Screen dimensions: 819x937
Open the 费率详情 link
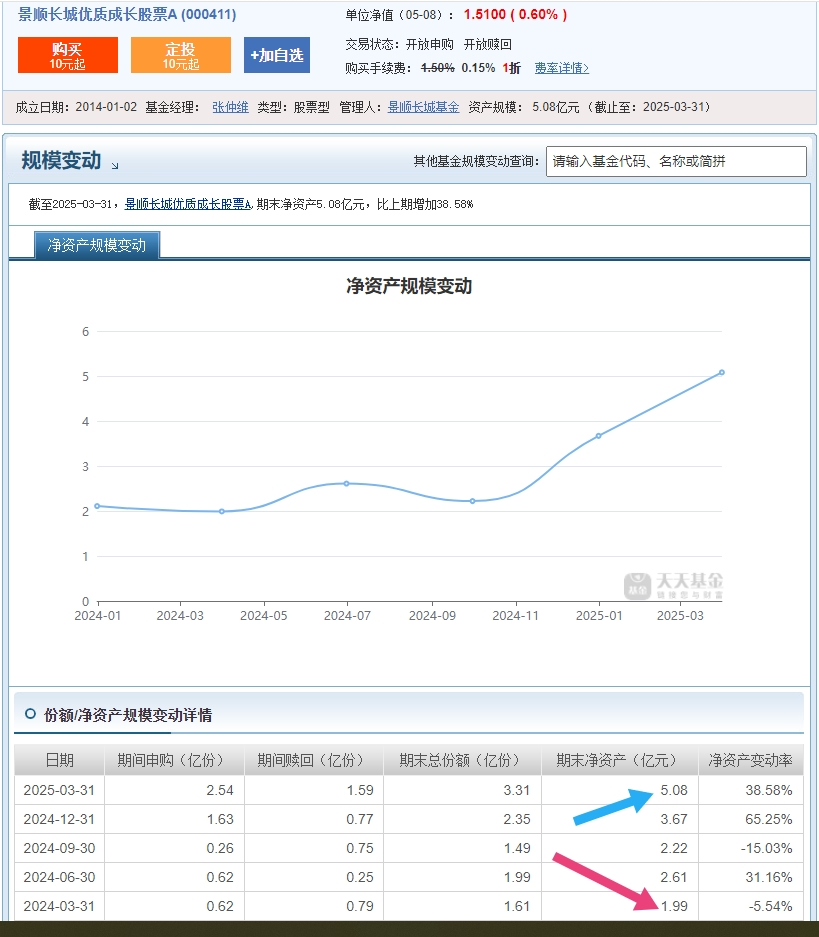(x=562, y=68)
